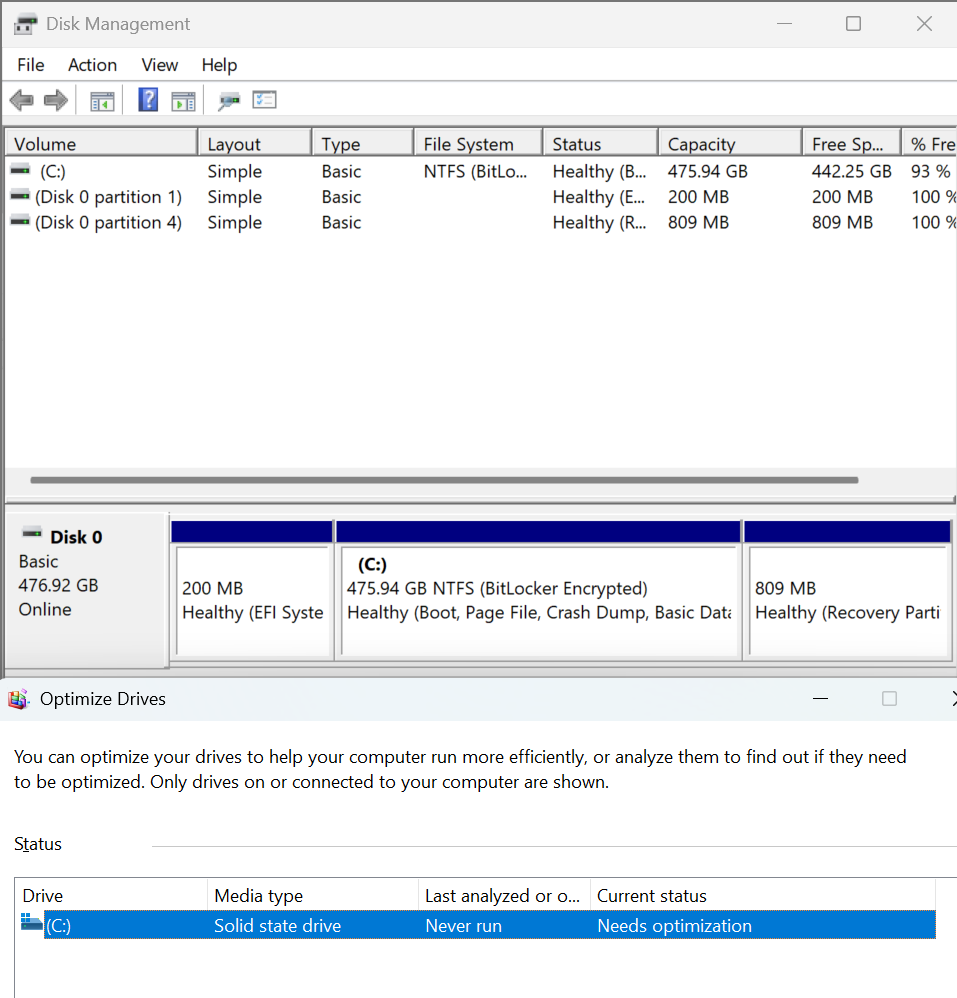
Task: Click the Disk 0 Basic 476.92 GB label
Action: pyautogui.click(x=86, y=589)
